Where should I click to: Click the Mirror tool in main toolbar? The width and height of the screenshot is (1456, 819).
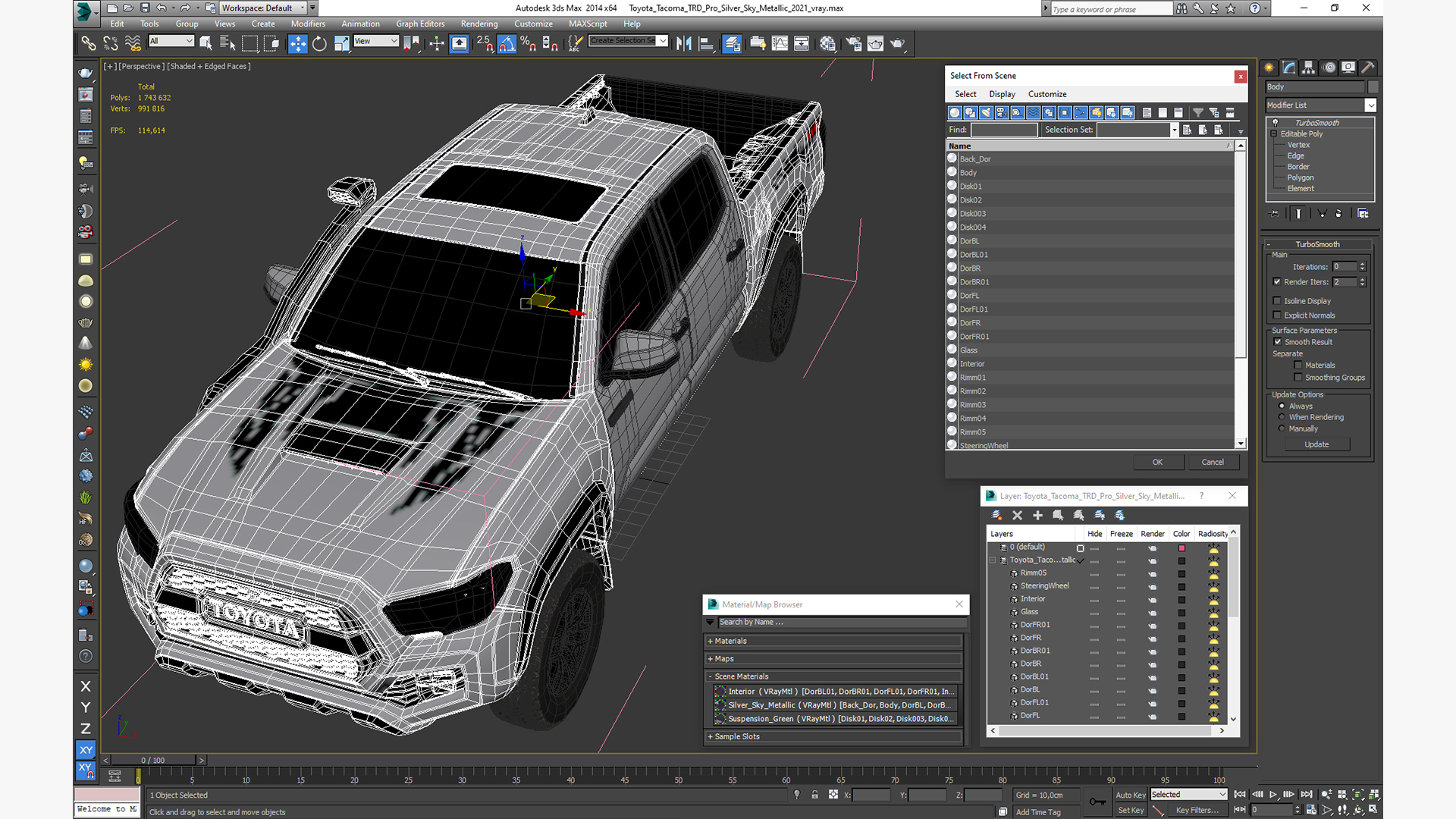pos(684,43)
